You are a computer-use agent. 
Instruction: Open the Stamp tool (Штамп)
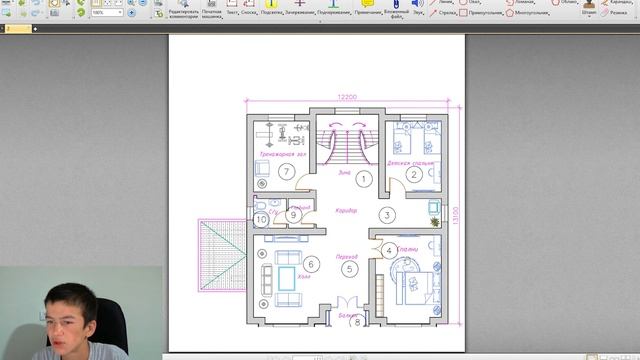click(x=589, y=7)
